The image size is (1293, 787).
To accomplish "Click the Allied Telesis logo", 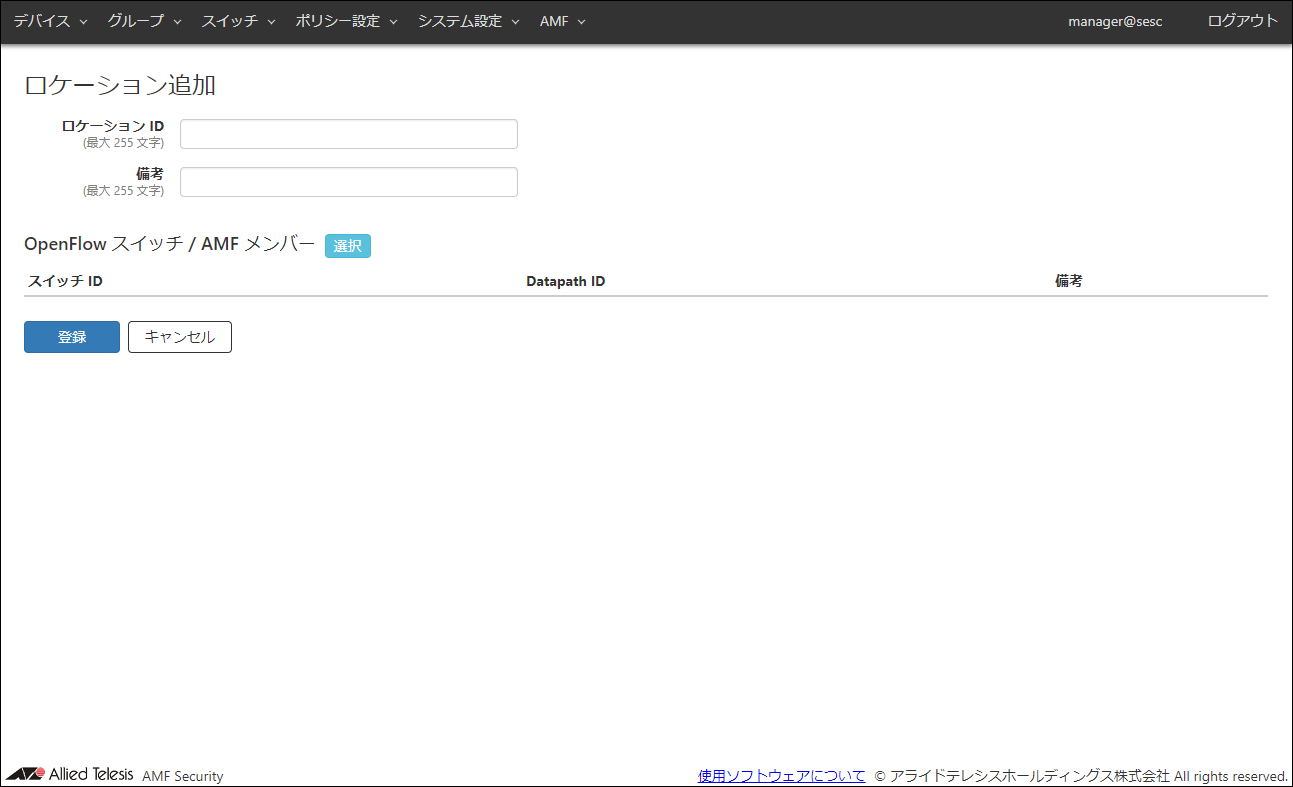I will pos(70,775).
